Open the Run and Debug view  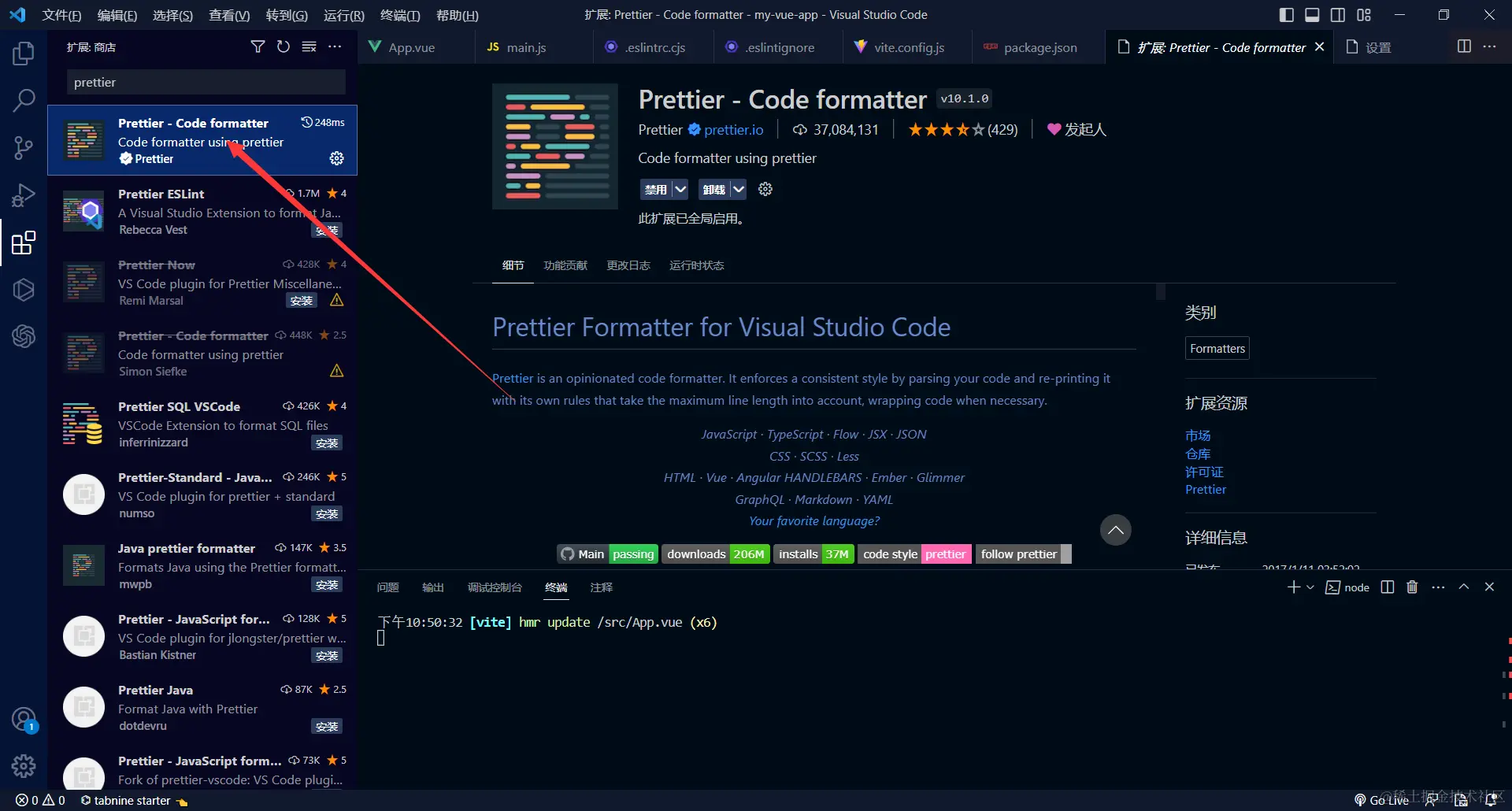click(24, 194)
